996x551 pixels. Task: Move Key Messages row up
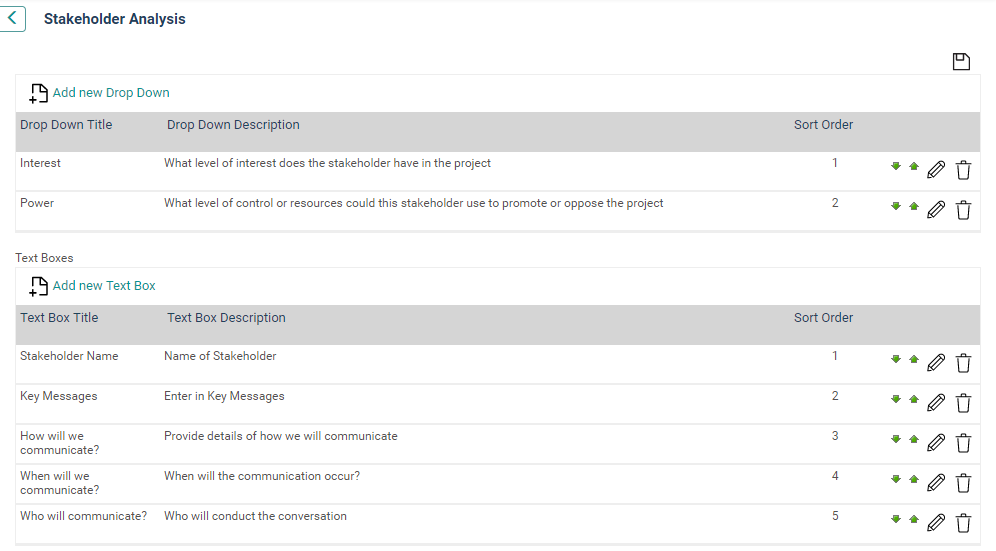click(914, 400)
